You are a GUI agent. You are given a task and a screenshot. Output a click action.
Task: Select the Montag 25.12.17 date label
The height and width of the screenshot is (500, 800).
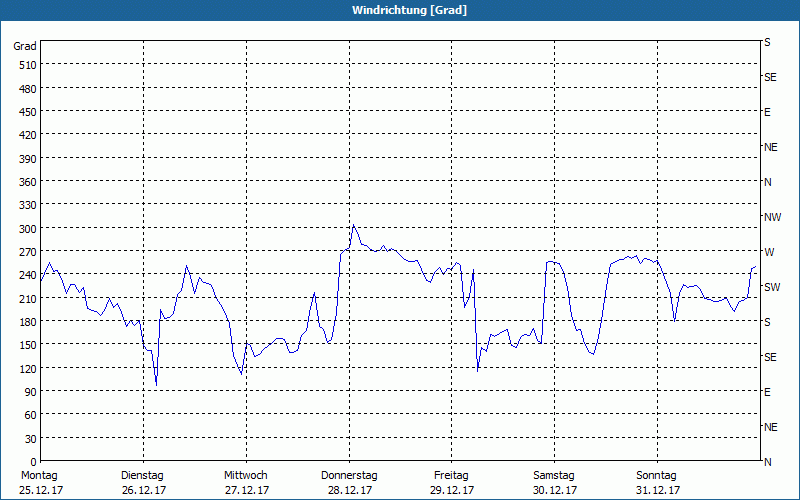[x=41, y=483]
